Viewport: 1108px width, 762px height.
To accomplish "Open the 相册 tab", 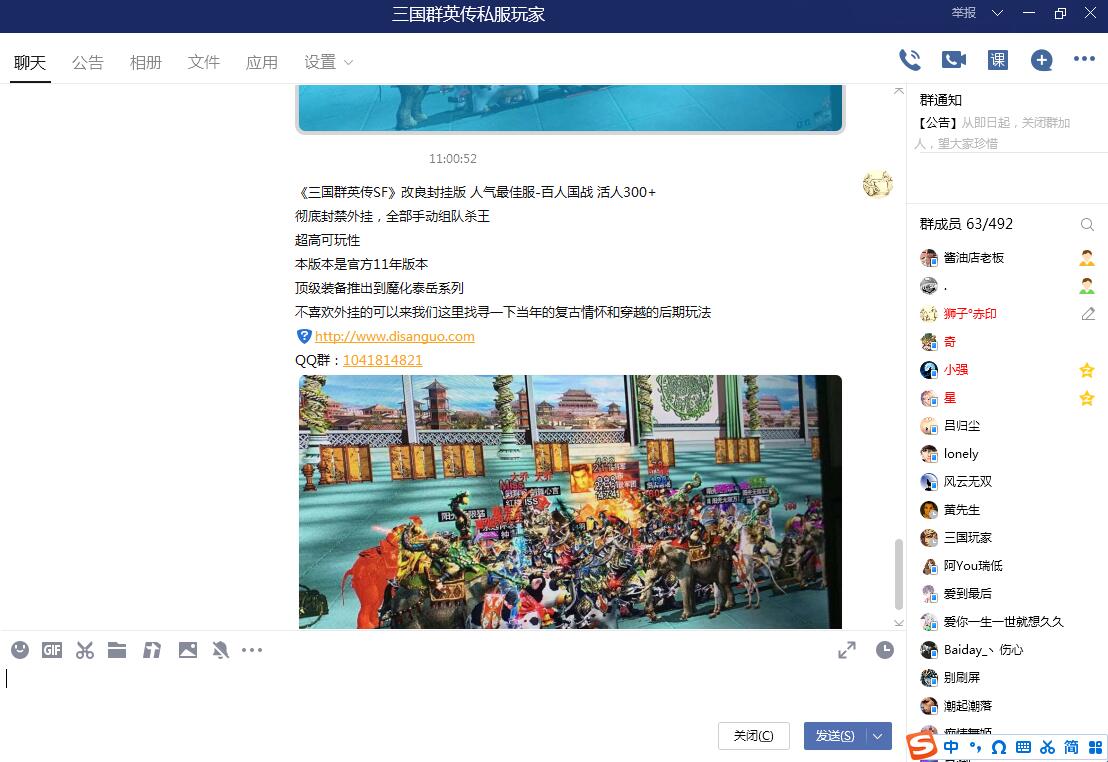I will click(146, 62).
